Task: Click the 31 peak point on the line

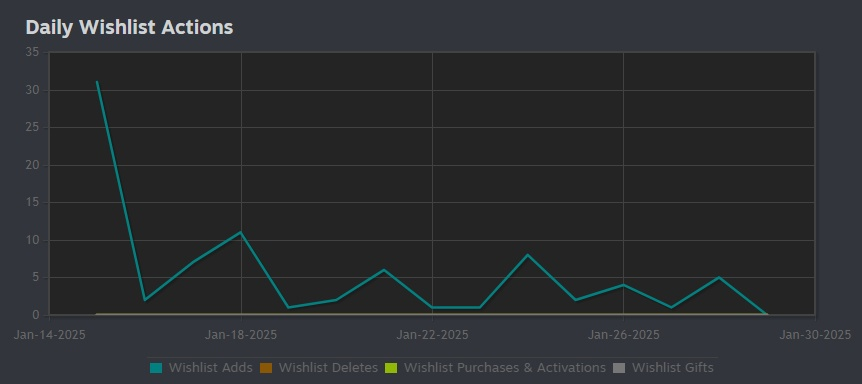Action: point(97,82)
